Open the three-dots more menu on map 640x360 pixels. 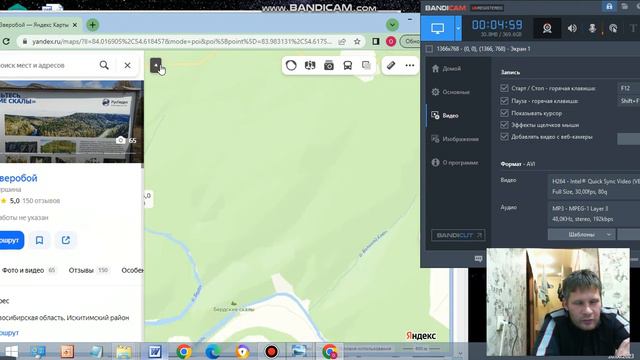click(409, 65)
